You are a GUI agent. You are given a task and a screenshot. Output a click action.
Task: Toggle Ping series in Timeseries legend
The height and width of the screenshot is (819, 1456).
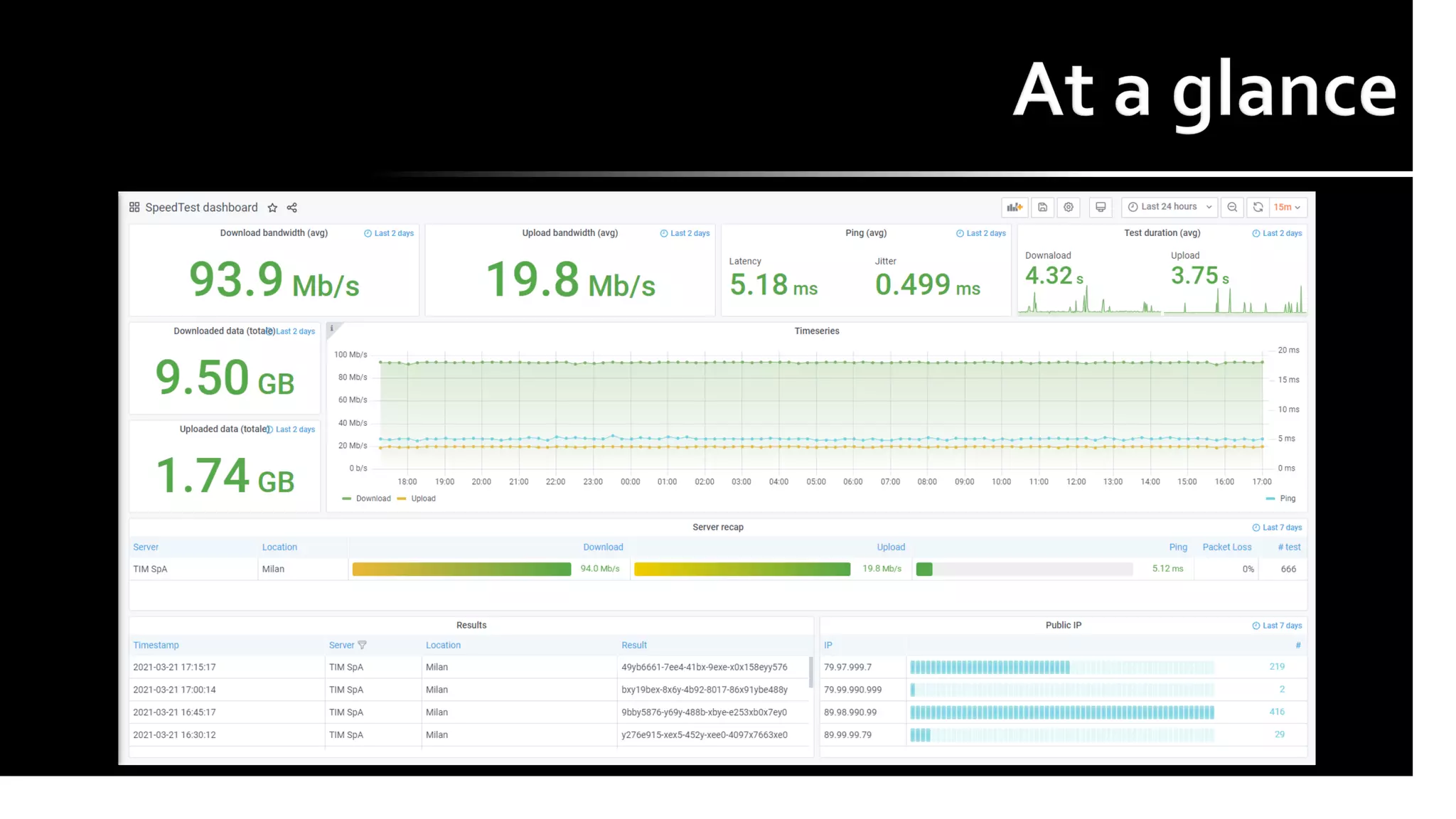[x=1287, y=498]
